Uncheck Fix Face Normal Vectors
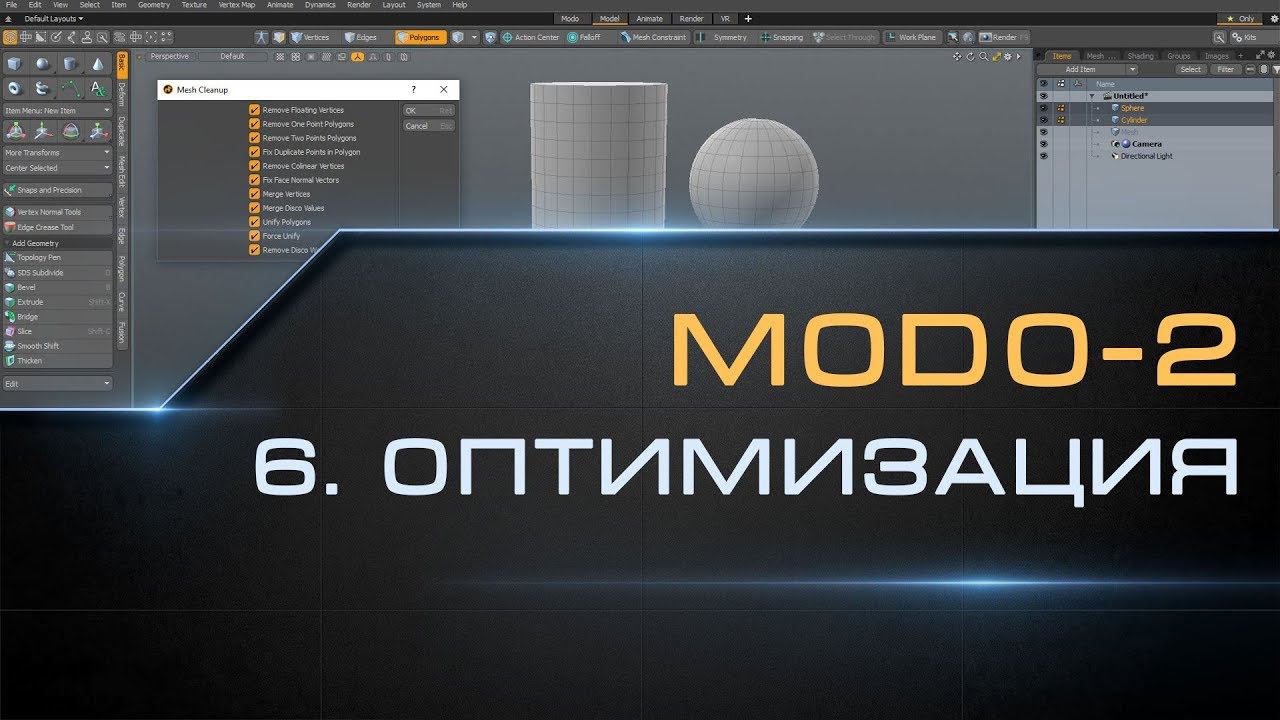The width and height of the screenshot is (1280, 720). (x=254, y=180)
